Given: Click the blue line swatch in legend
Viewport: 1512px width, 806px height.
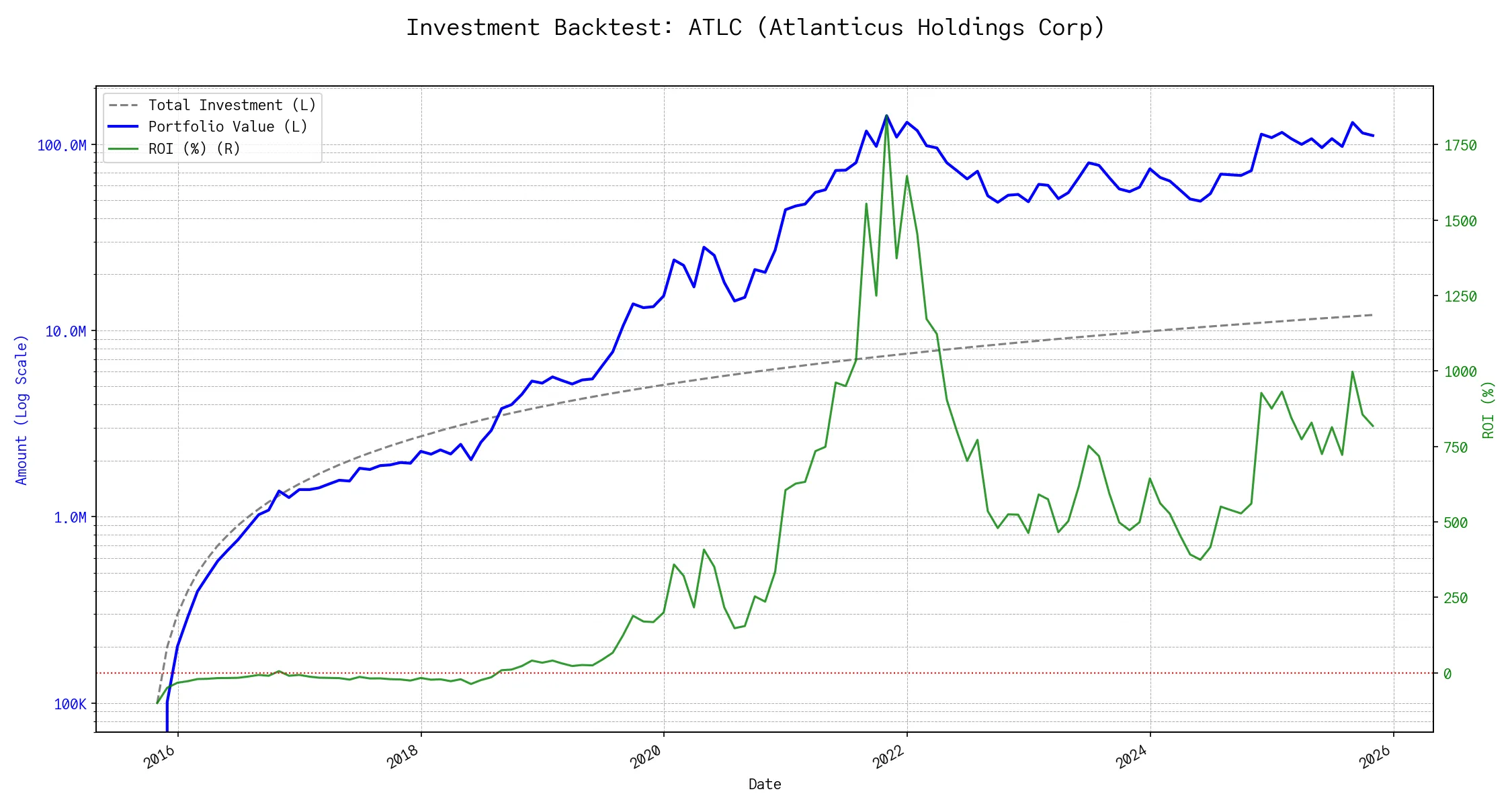Looking at the screenshot, I should tap(123, 127).
